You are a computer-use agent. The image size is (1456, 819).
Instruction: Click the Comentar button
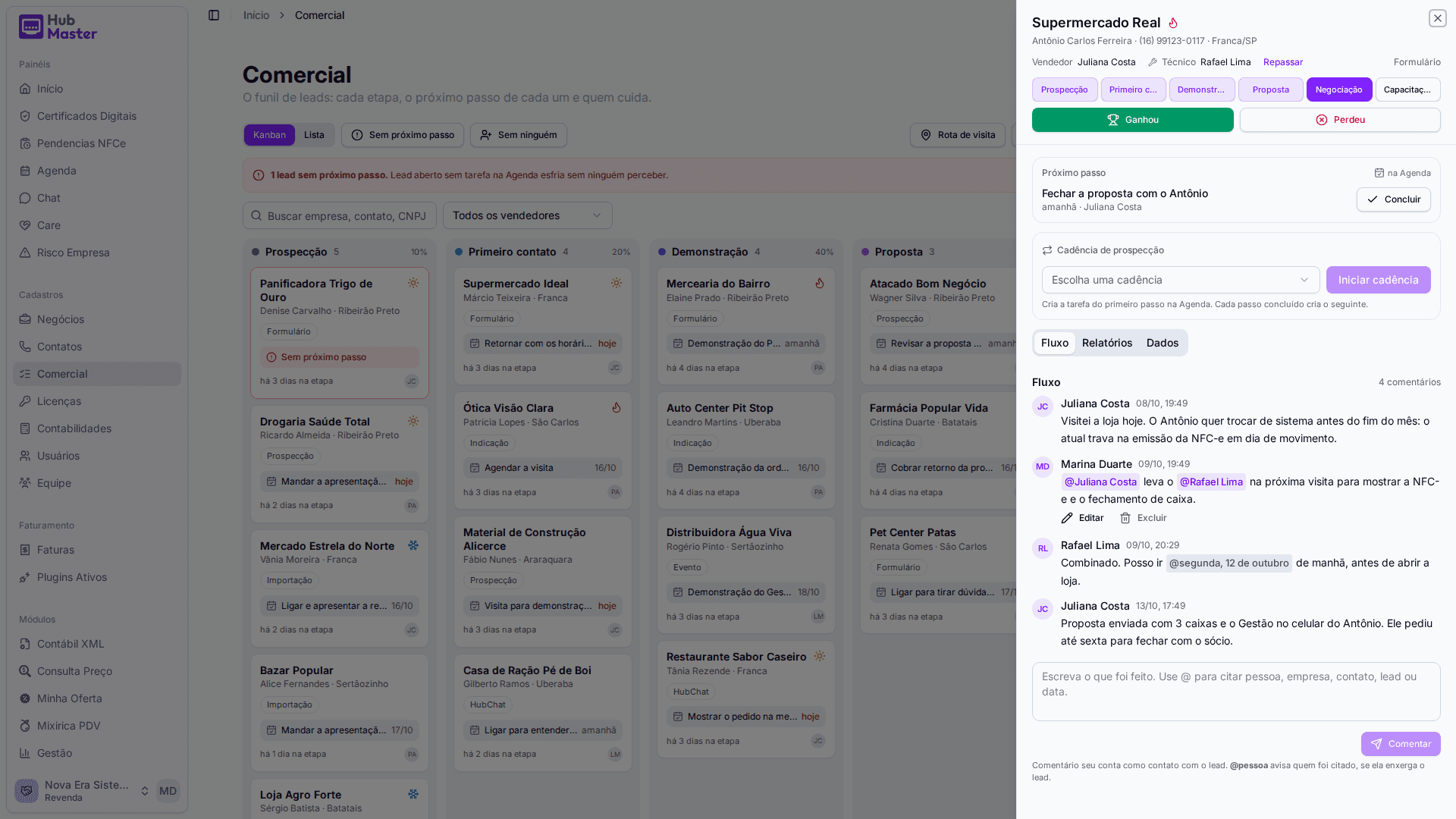tap(1400, 744)
